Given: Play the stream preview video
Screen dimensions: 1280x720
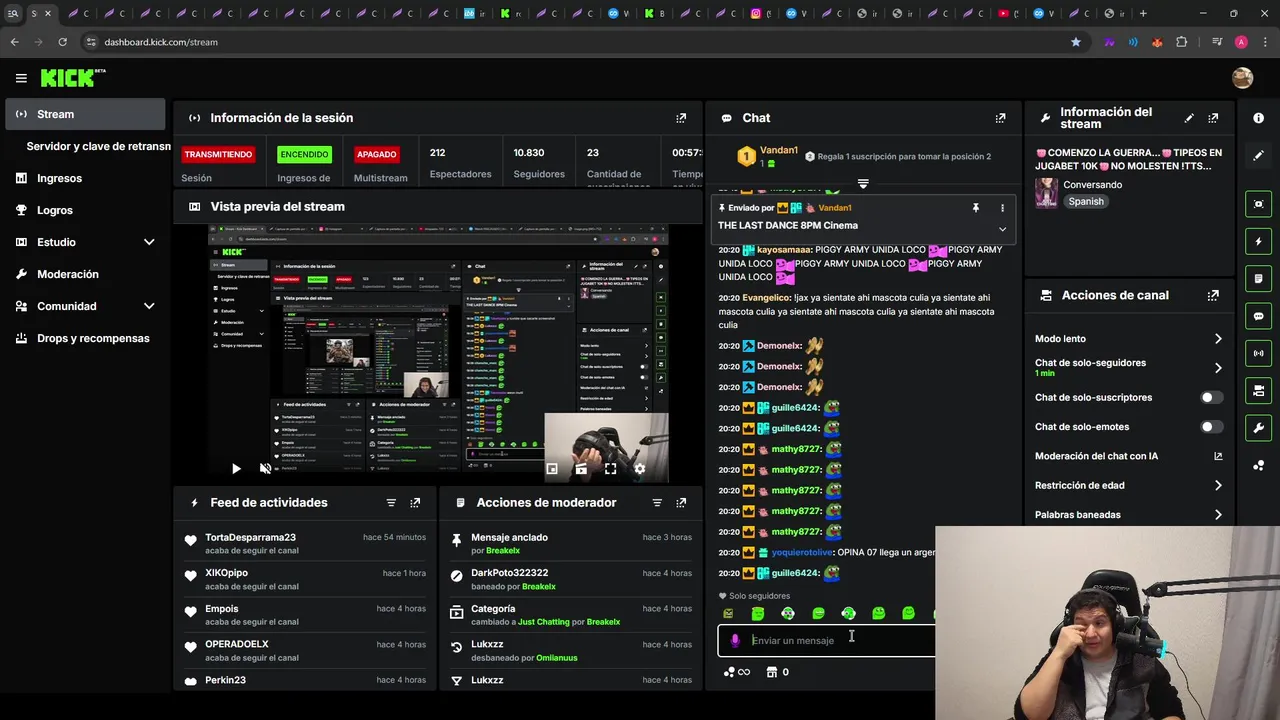Looking at the screenshot, I should click(x=236, y=468).
